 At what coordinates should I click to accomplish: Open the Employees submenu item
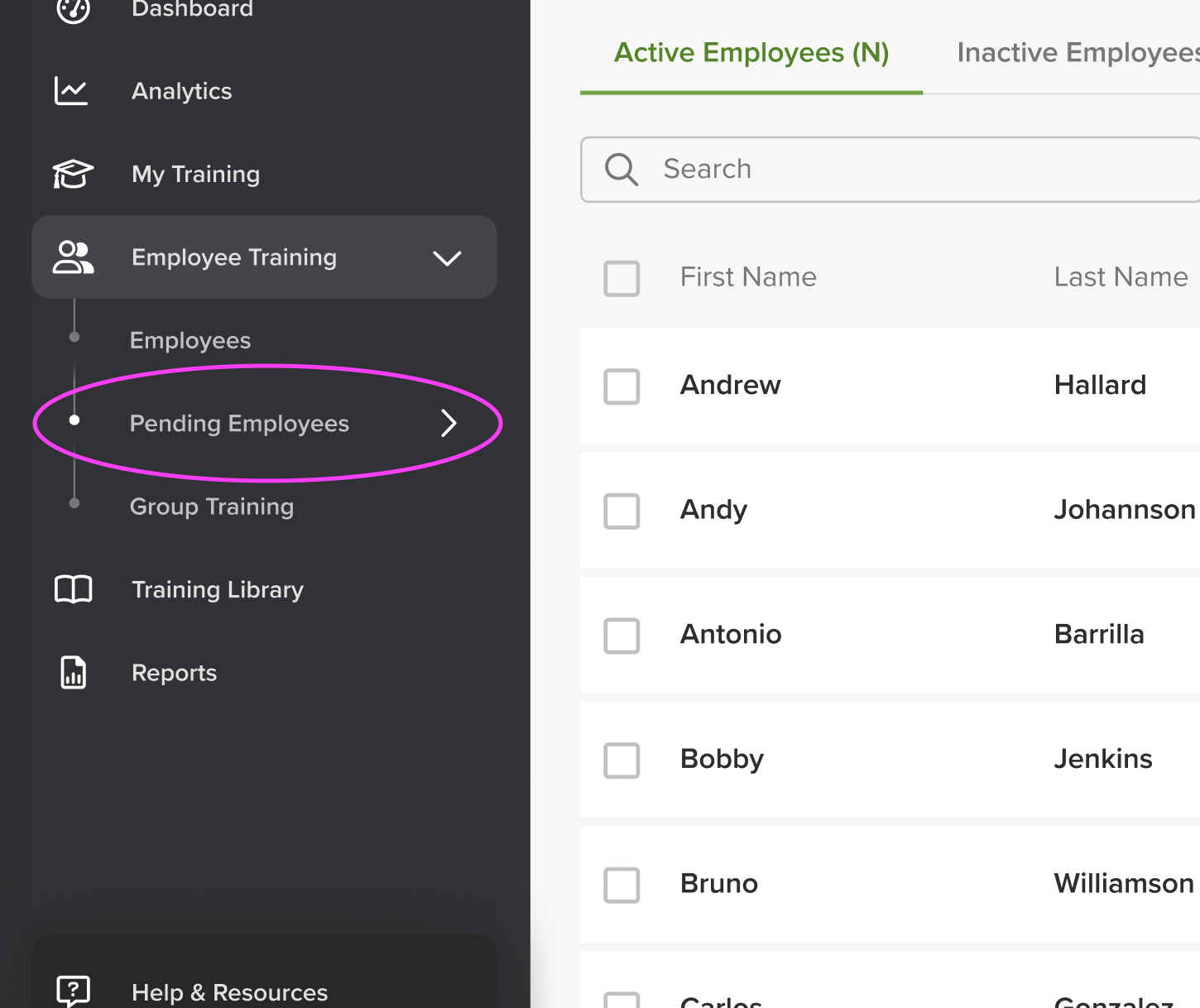pos(190,340)
